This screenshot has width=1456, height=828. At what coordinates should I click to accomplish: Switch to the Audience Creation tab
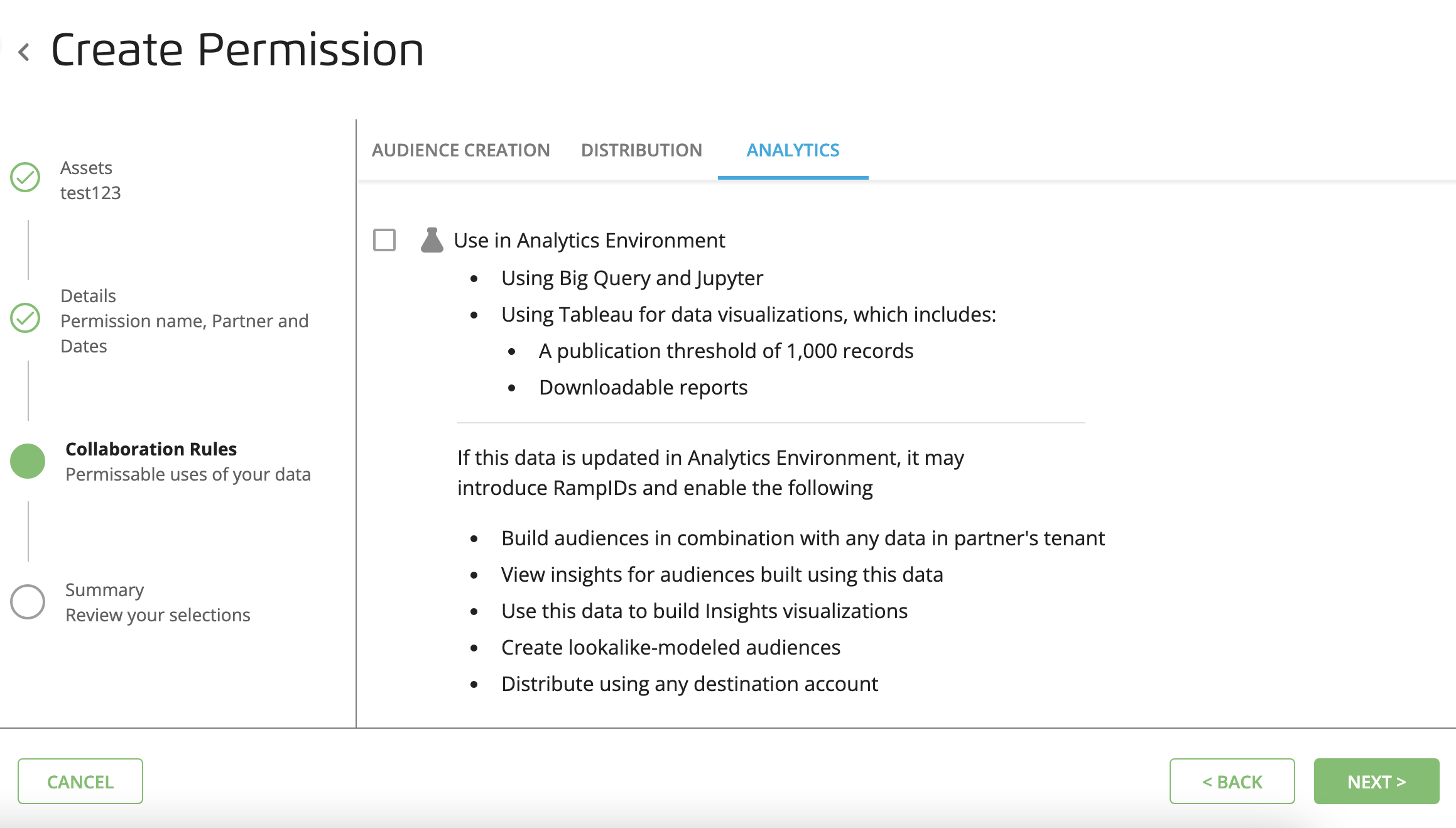click(460, 150)
